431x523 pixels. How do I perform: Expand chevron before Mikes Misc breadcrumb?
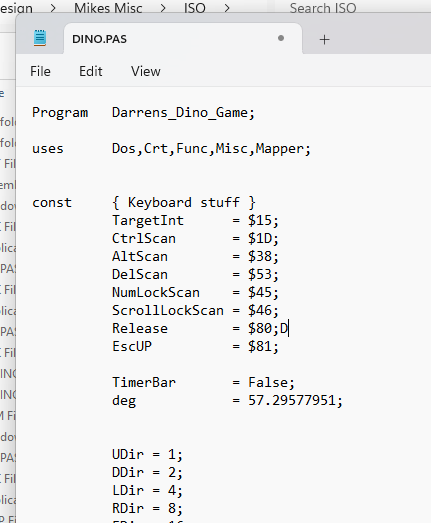53,8
